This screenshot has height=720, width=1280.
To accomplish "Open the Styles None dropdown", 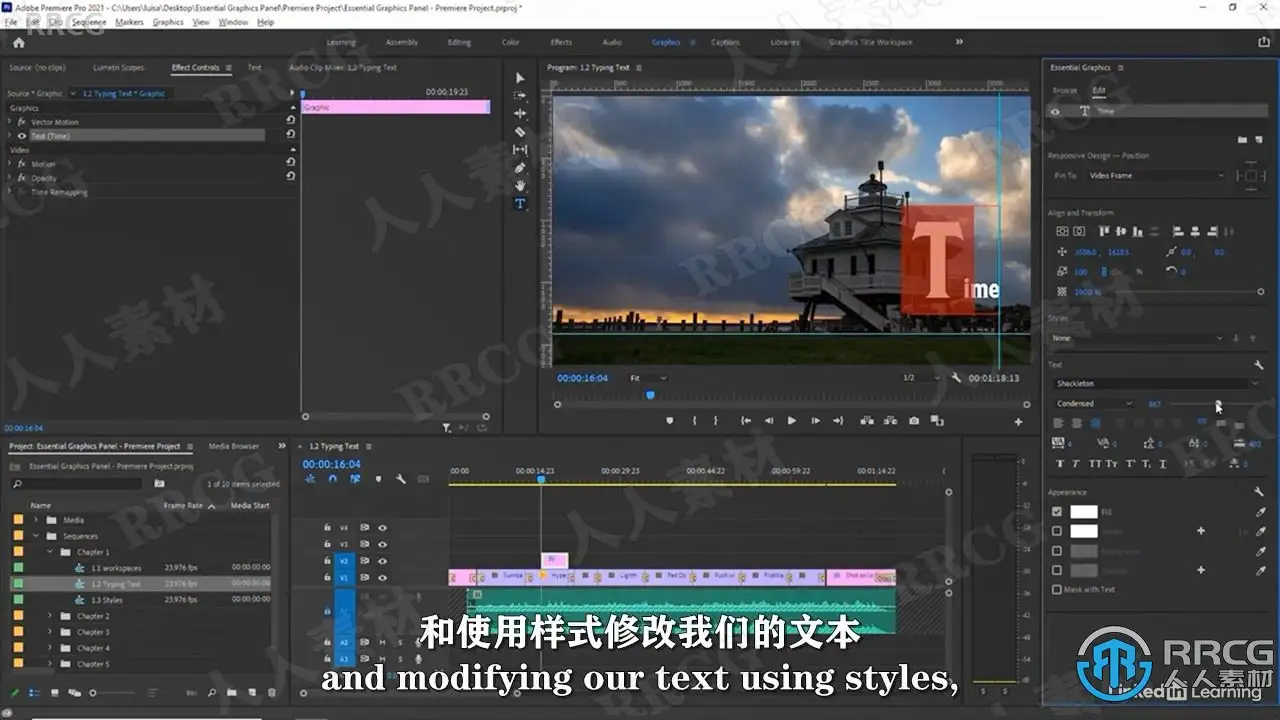I will 1138,338.
